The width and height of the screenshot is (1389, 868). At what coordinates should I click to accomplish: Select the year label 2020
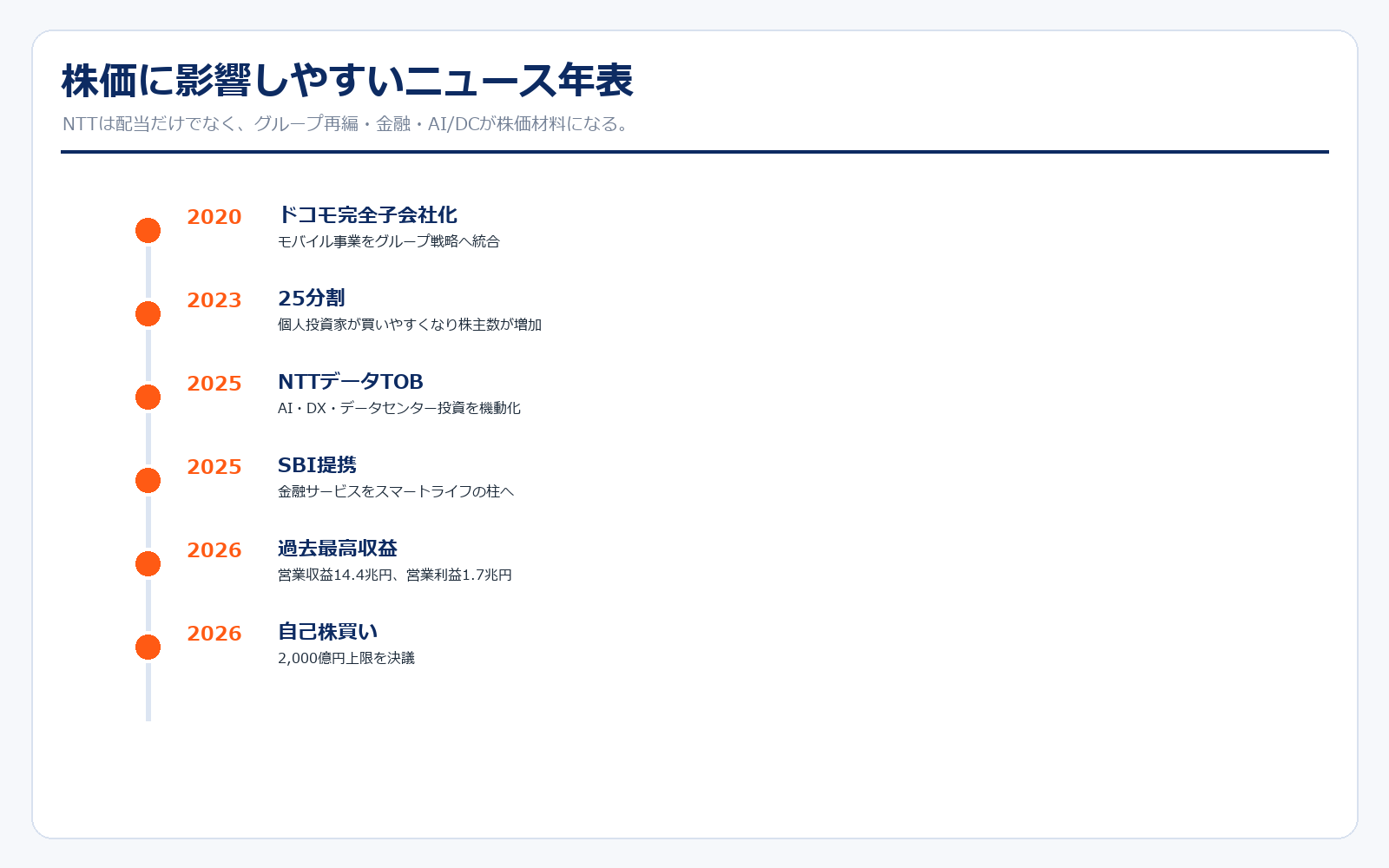(x=214, y=217)
